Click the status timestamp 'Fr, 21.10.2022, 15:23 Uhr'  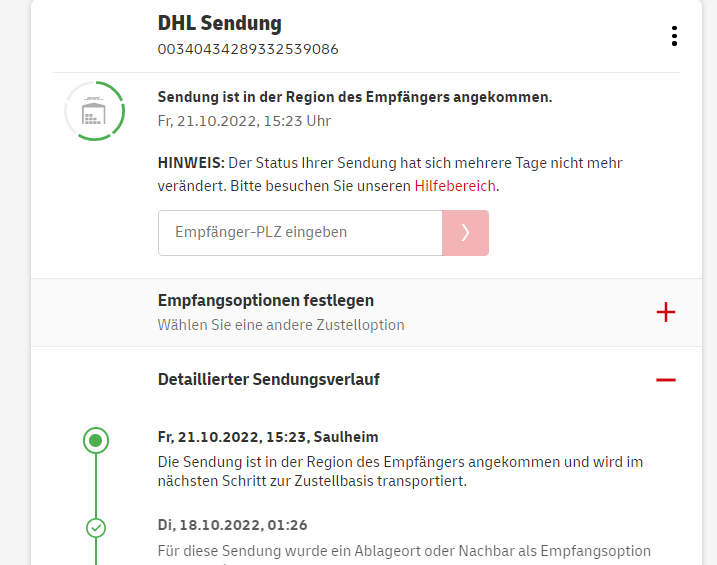click(244, 121)
